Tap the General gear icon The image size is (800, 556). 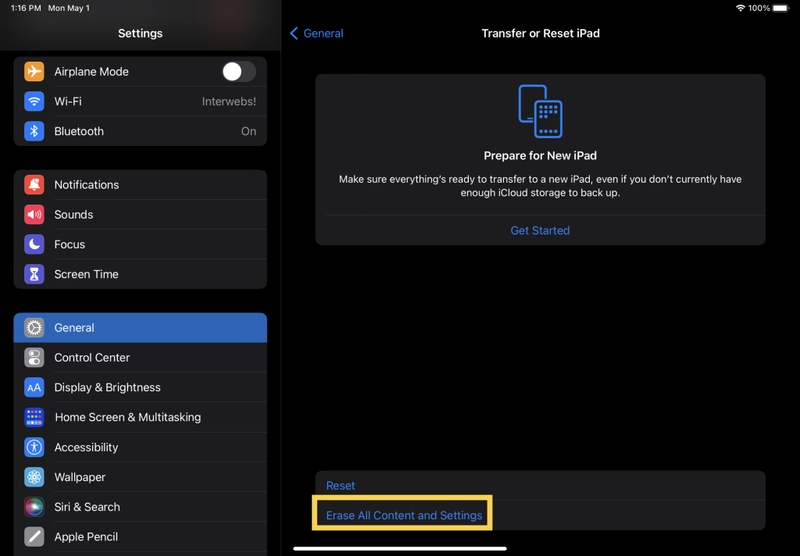pyautogui.click(x=34, y=327)
